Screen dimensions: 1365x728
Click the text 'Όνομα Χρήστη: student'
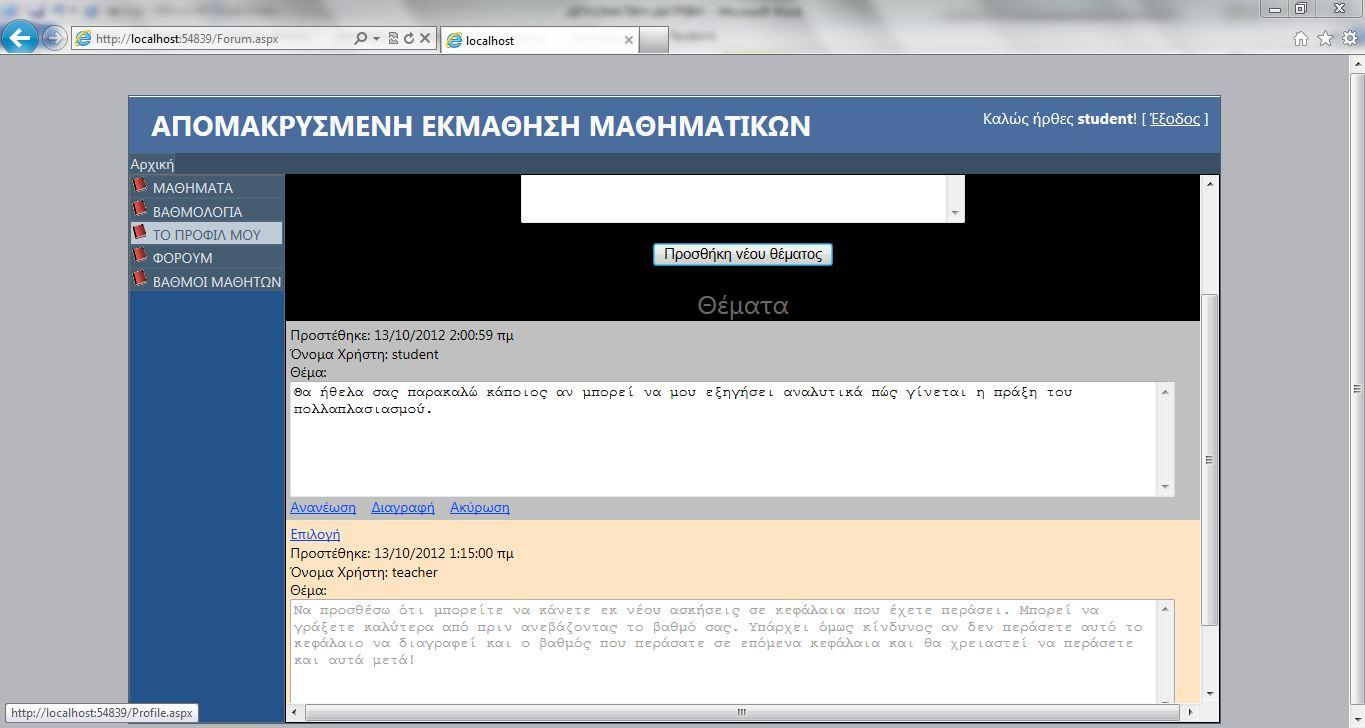[364, 354]
